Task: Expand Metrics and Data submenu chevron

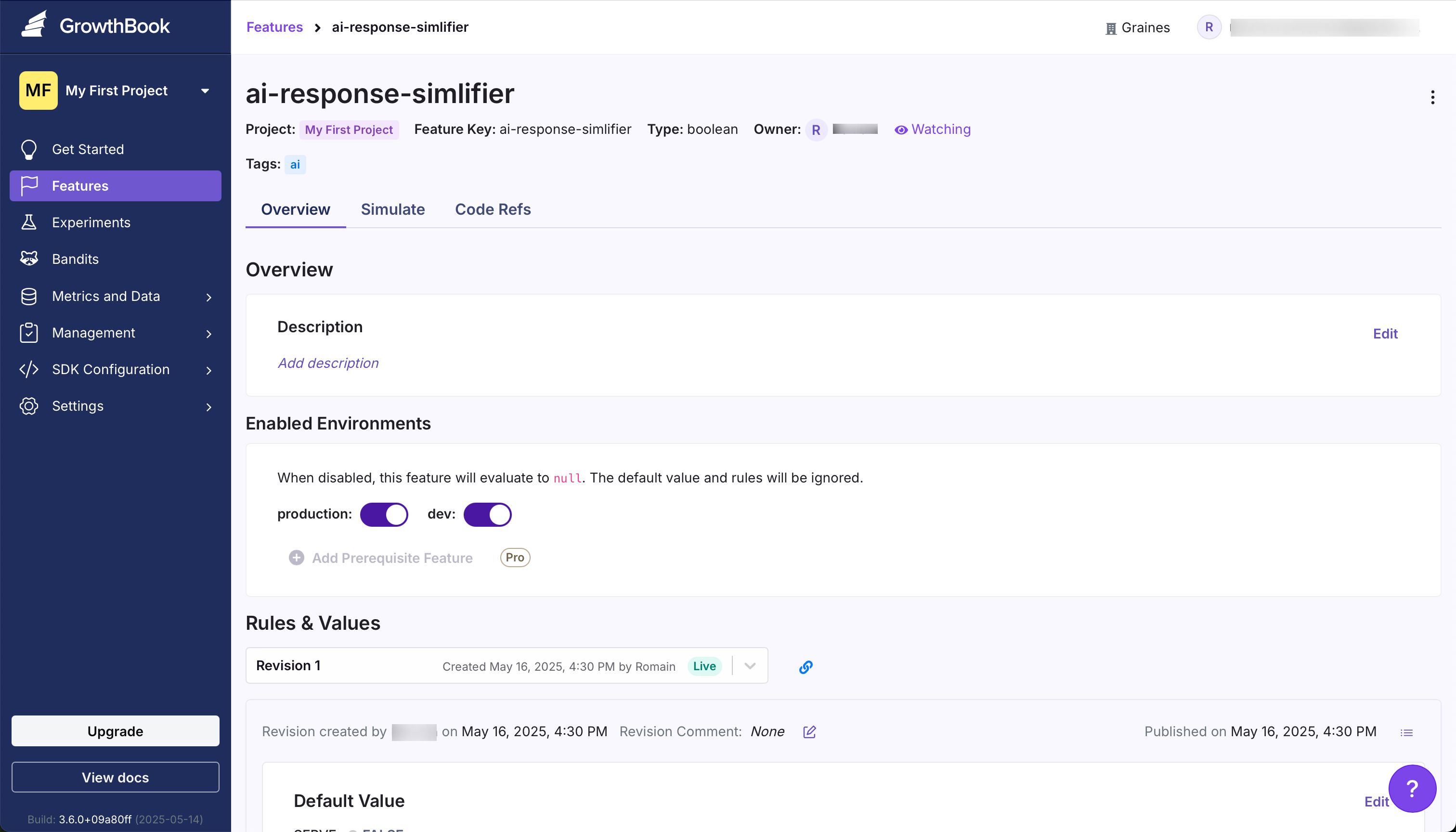Action: pos(208,297)
